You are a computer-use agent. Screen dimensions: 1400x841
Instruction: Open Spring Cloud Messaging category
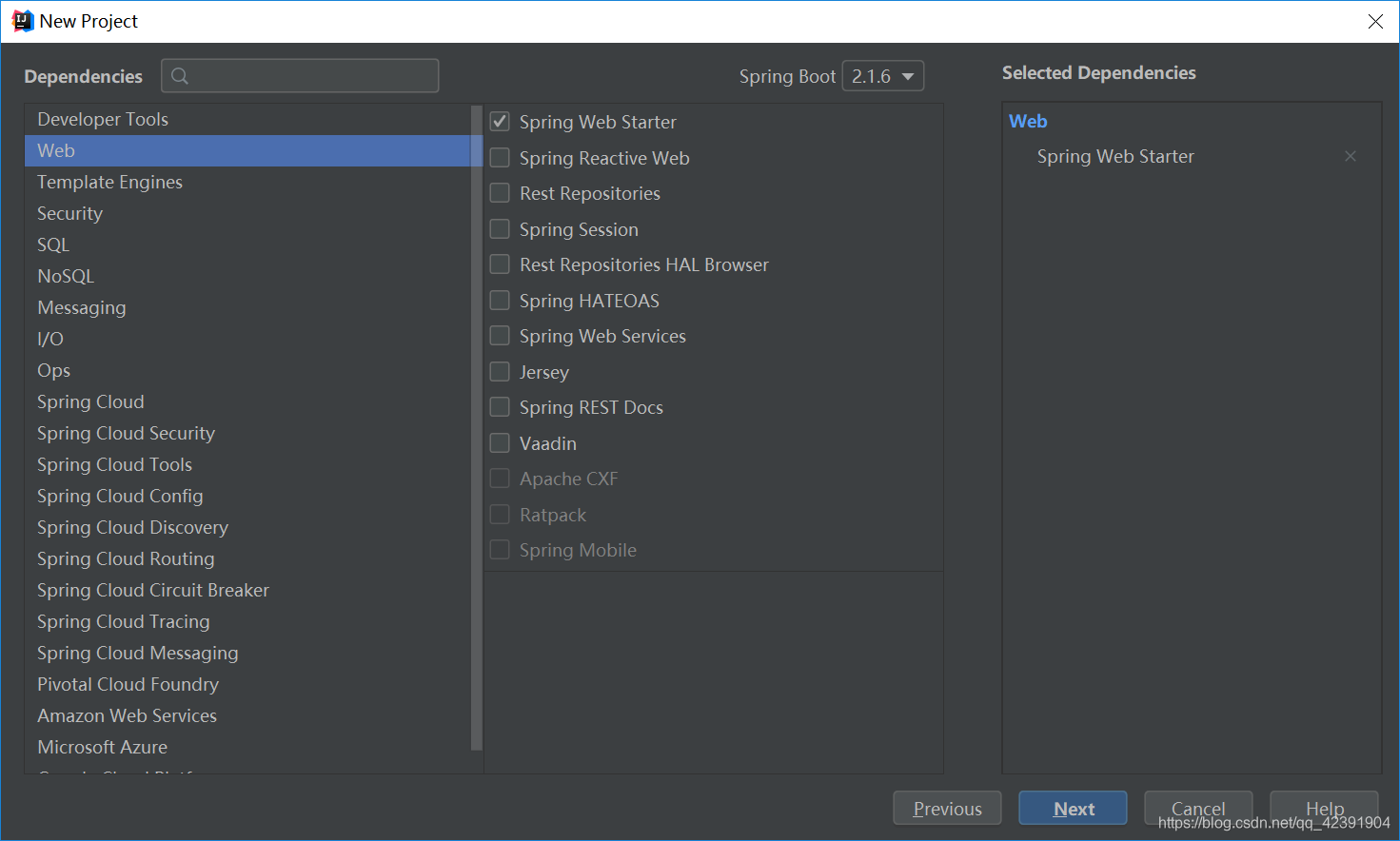click(247, 653)
